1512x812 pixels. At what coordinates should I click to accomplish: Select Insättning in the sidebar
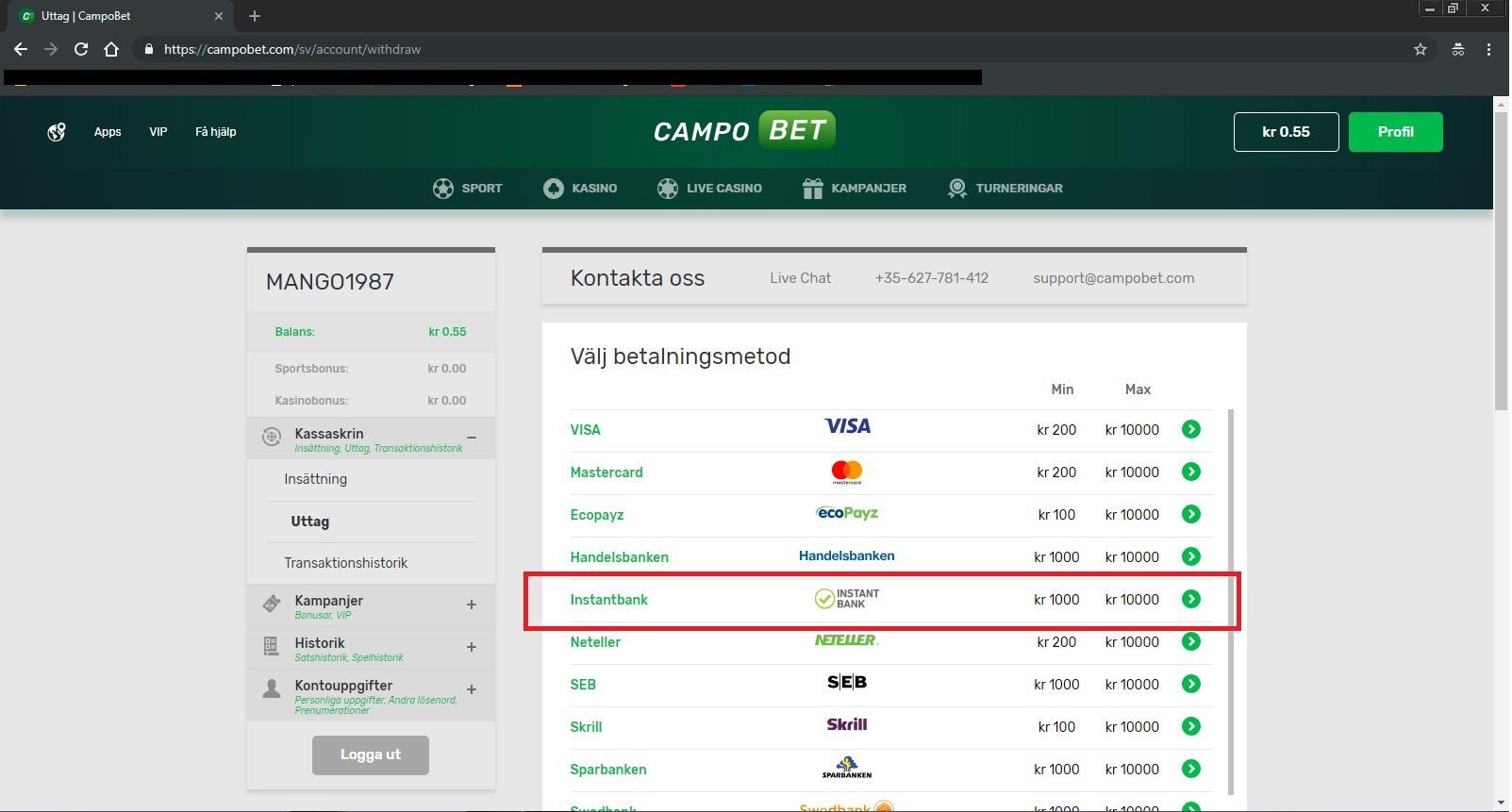click(x=316, y=479)
